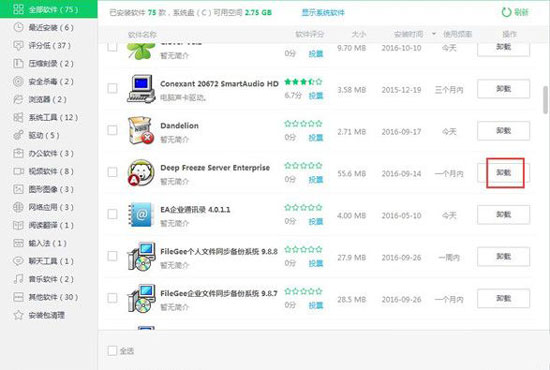Viewport: 550px width, 370px height.
Task: Sort by the 使用频率 column header
Action: coord(457,34)
